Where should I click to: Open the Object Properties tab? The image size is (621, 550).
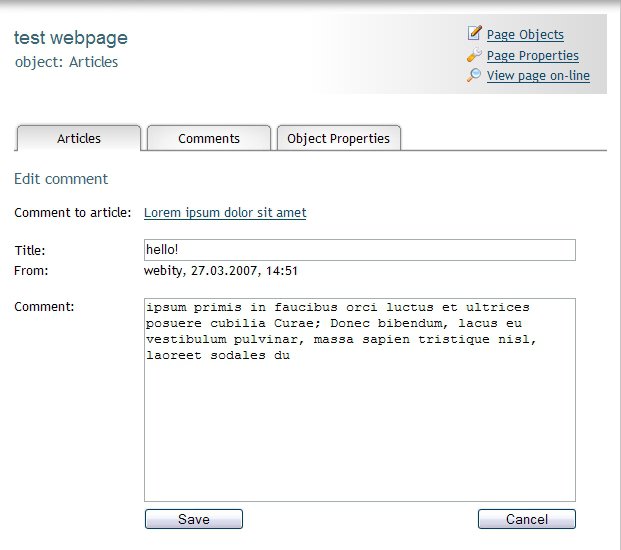[339, 138]
